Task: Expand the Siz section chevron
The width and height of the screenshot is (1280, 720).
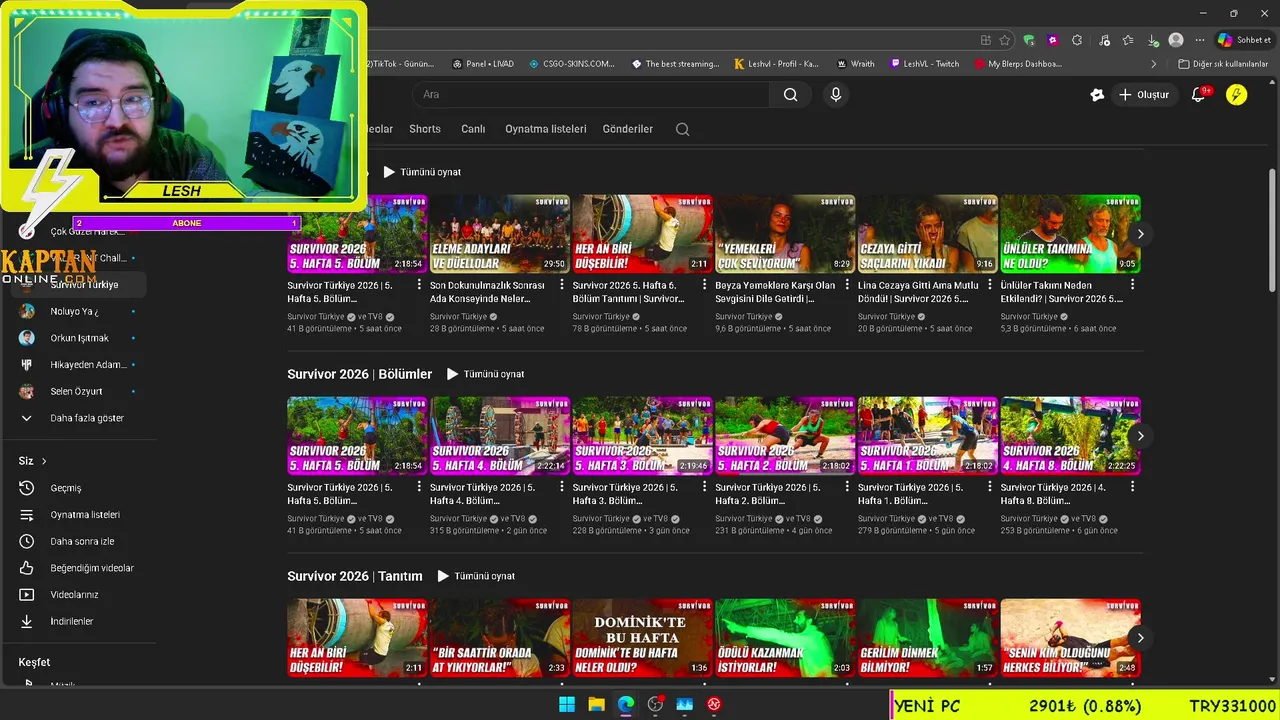Action: (44, 461)
